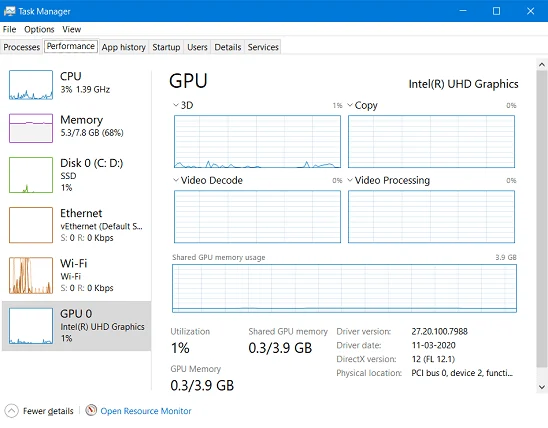Close the Task Manager window
This screenshot has width=548, height=428.
click(530, 11)
